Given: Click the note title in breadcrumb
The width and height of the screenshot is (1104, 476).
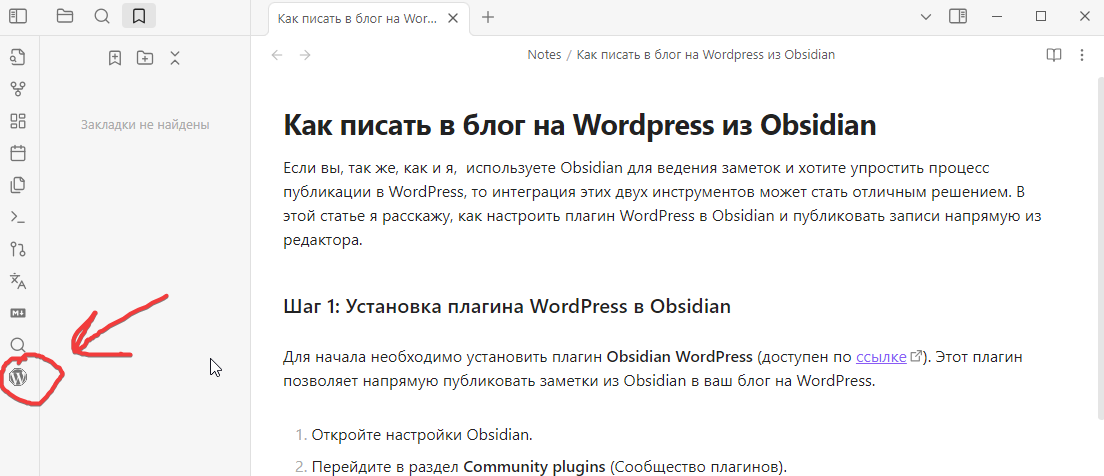Looking at the screenshot, I should tap(705, 55).
